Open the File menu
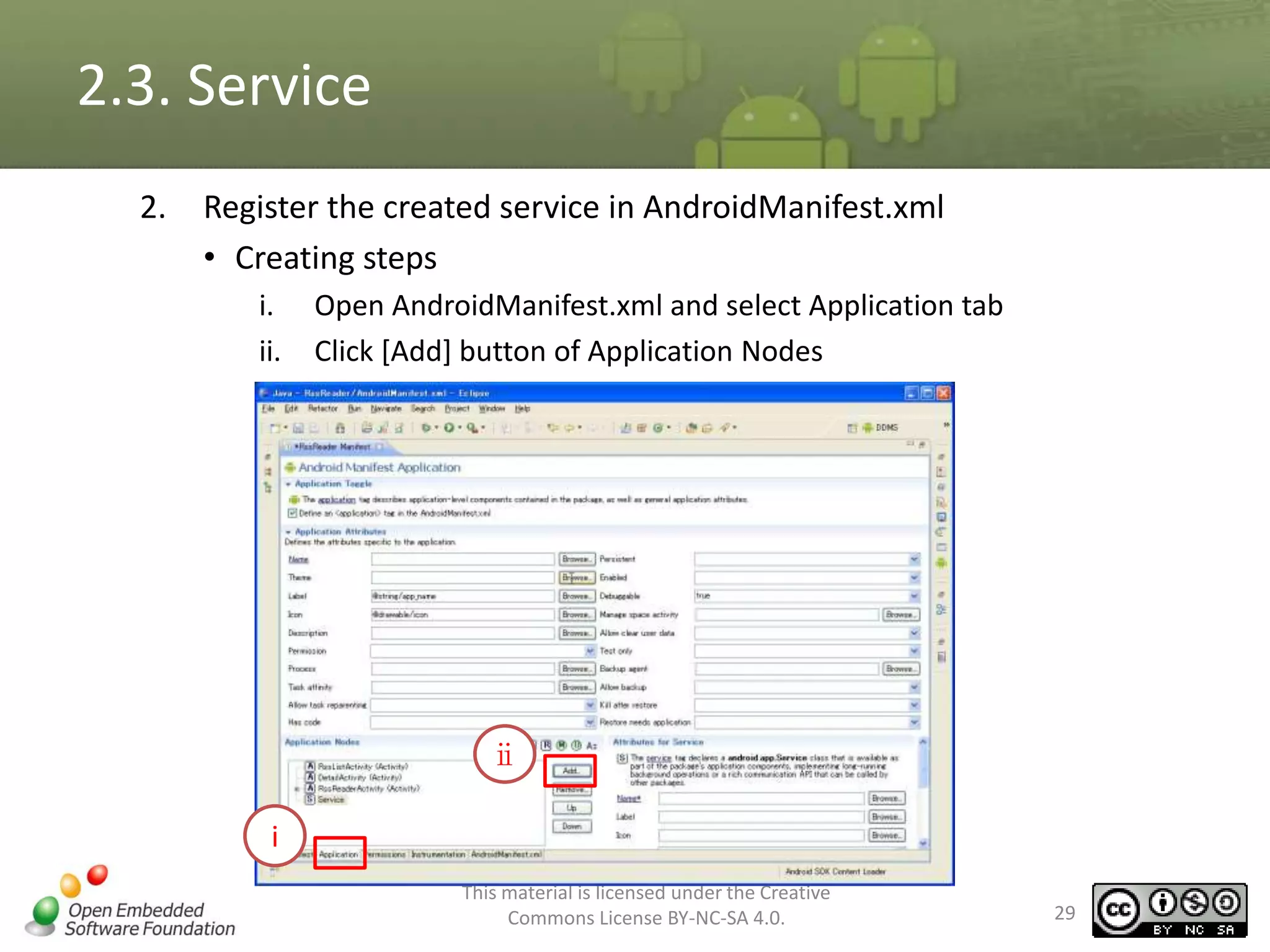 coord(268,408)
